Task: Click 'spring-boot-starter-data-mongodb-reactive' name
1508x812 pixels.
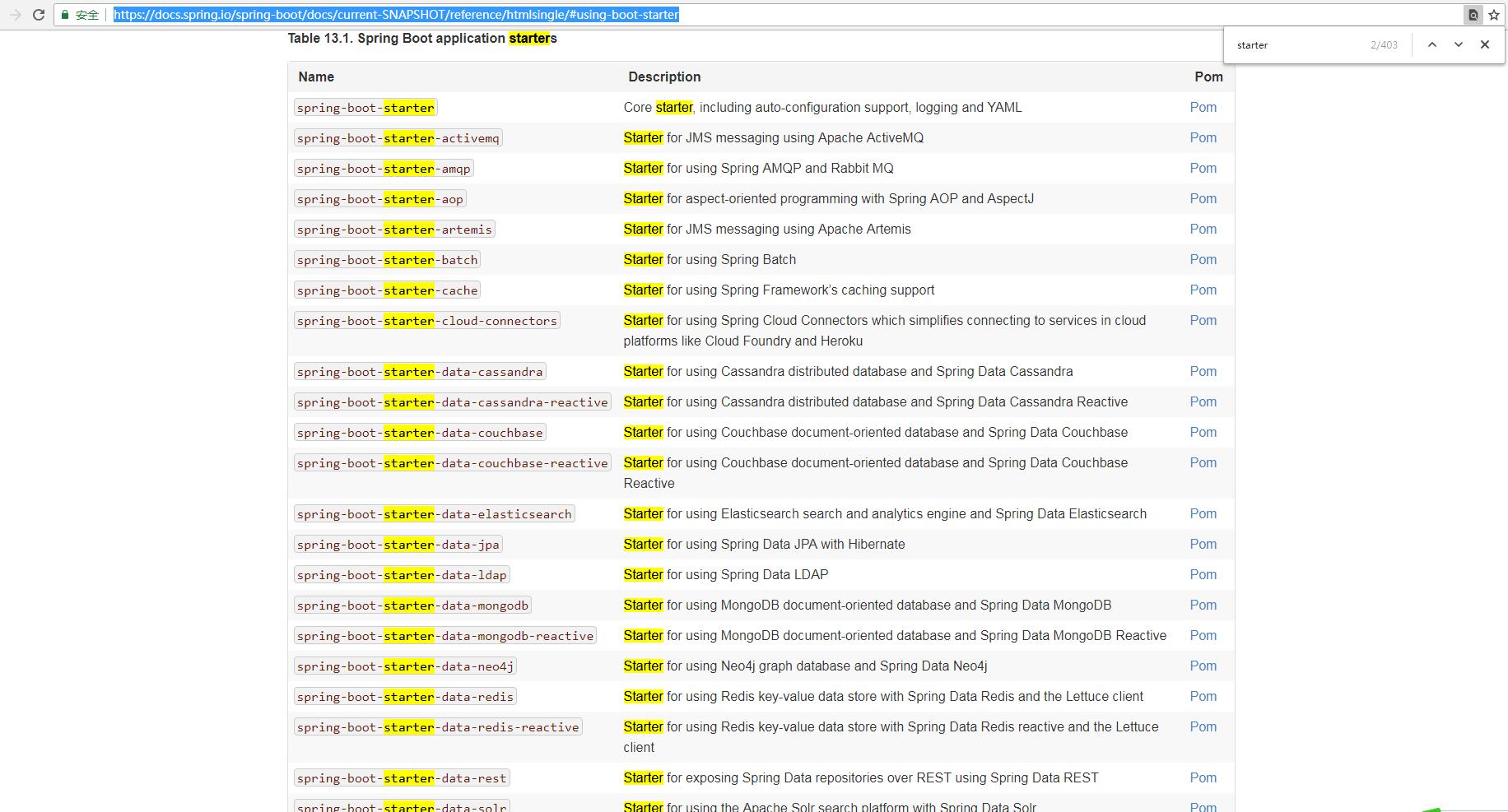Action: [x=445, y=636]
